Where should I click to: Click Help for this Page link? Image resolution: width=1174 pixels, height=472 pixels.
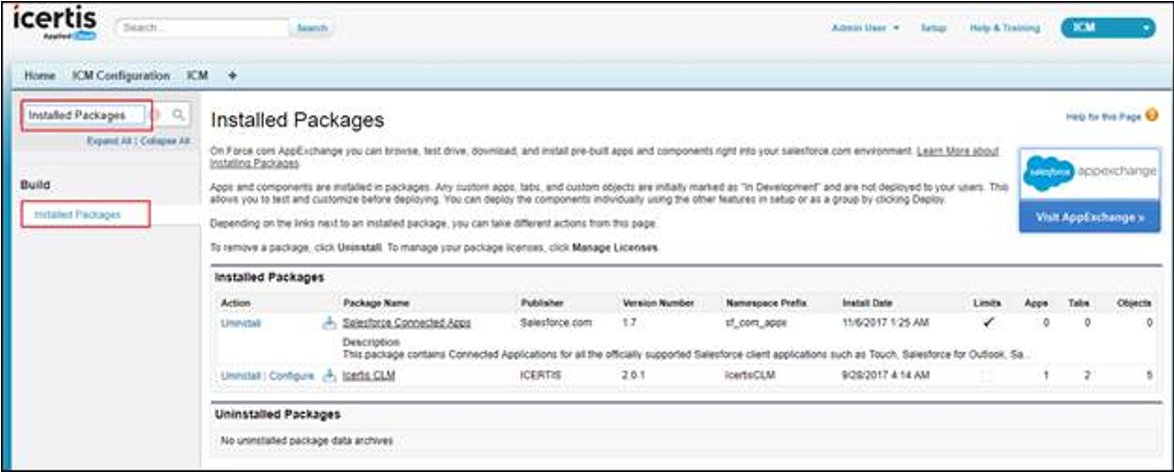pos(1104,117)
